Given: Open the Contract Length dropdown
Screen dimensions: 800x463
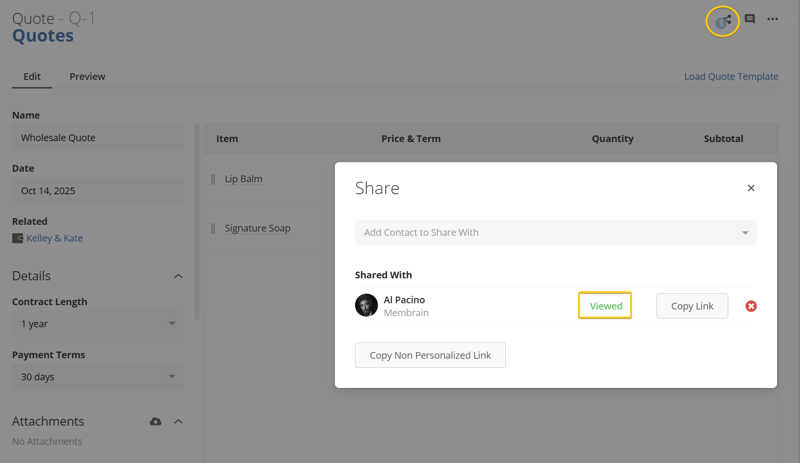Looking at the screenshot, I should (97, 324).
